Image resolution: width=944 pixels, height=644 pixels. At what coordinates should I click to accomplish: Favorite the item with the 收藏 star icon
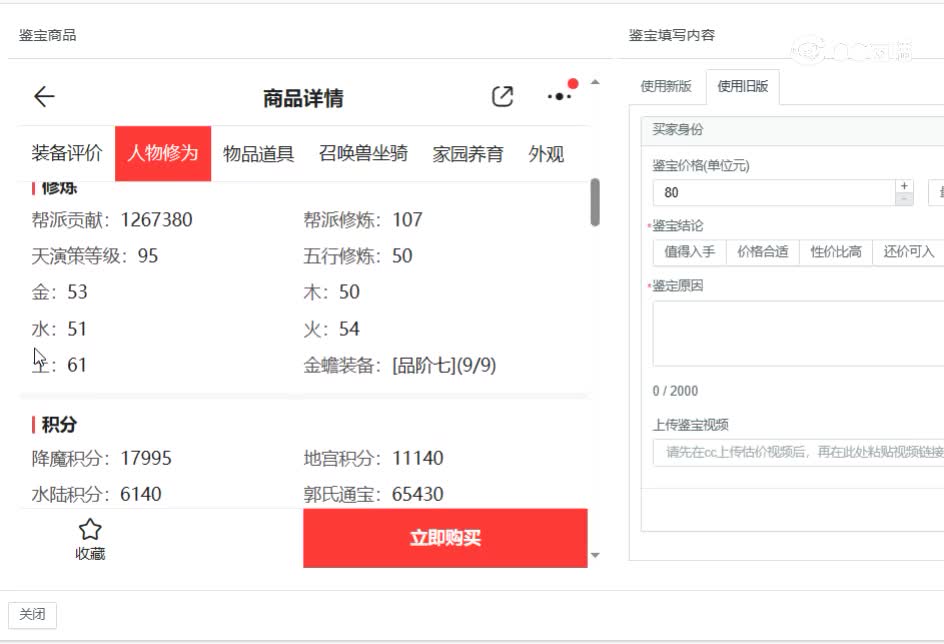(89, 530)
